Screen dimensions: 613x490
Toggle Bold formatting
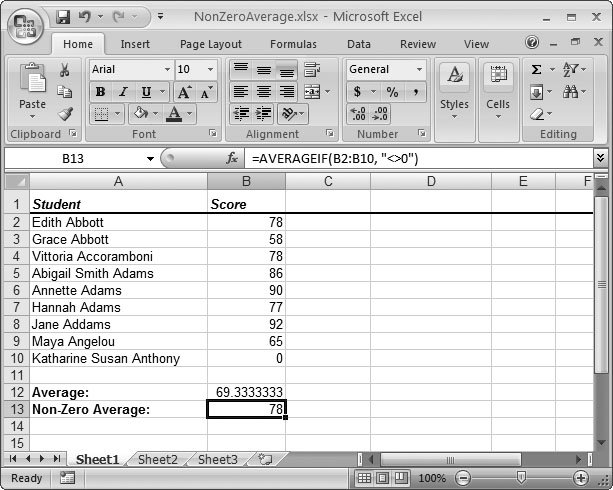click(x=100, y=92)
